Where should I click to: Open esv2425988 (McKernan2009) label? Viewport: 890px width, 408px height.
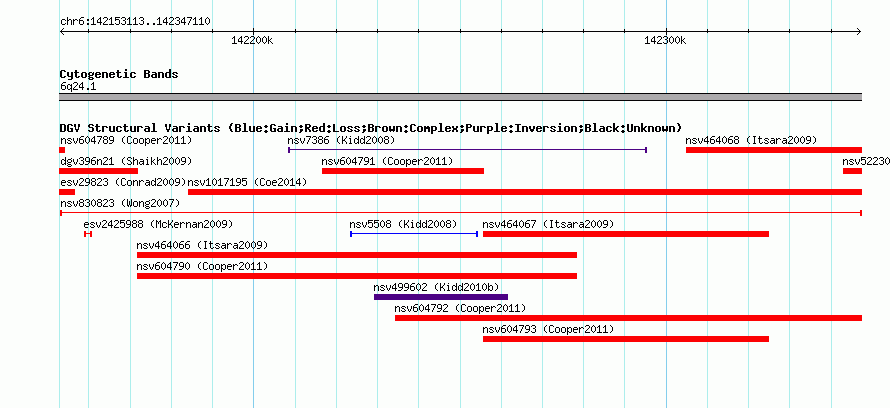(158, 224)
